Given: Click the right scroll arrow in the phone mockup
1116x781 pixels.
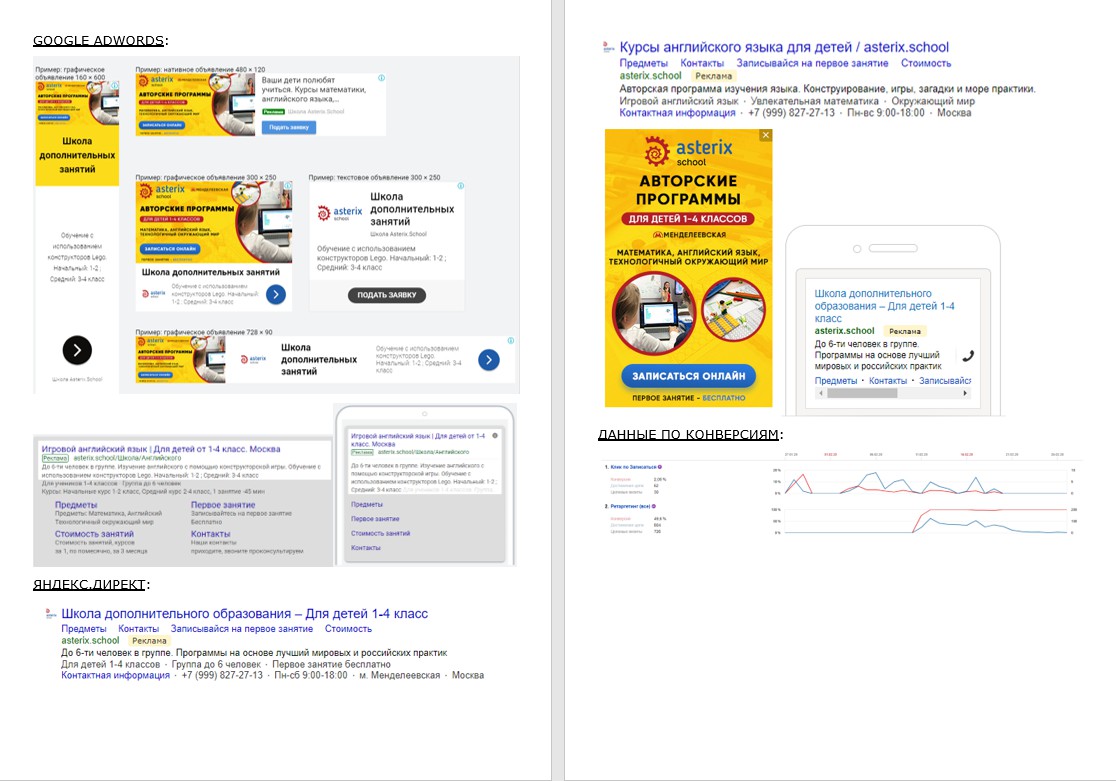Looking at the screenshot, I should click(965, 393).
